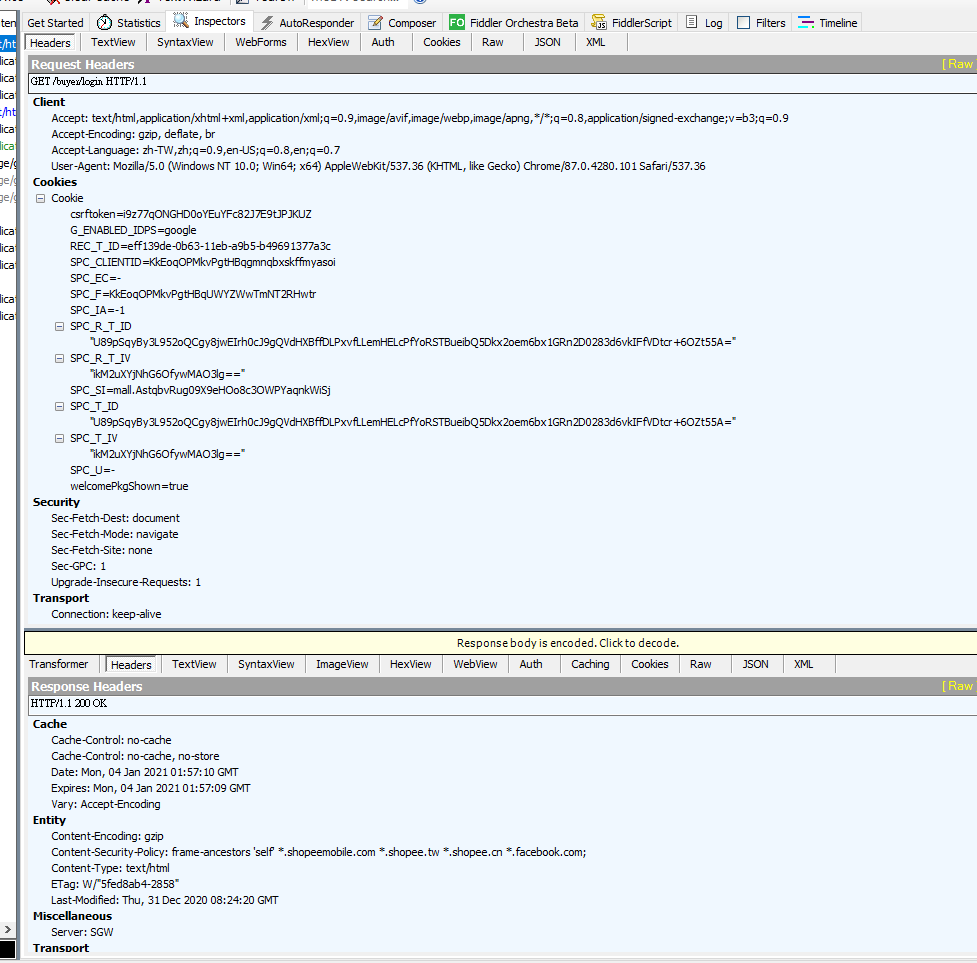Click the Composer pencil icon
The image size is (977, 963).
(x=375, y=23)
